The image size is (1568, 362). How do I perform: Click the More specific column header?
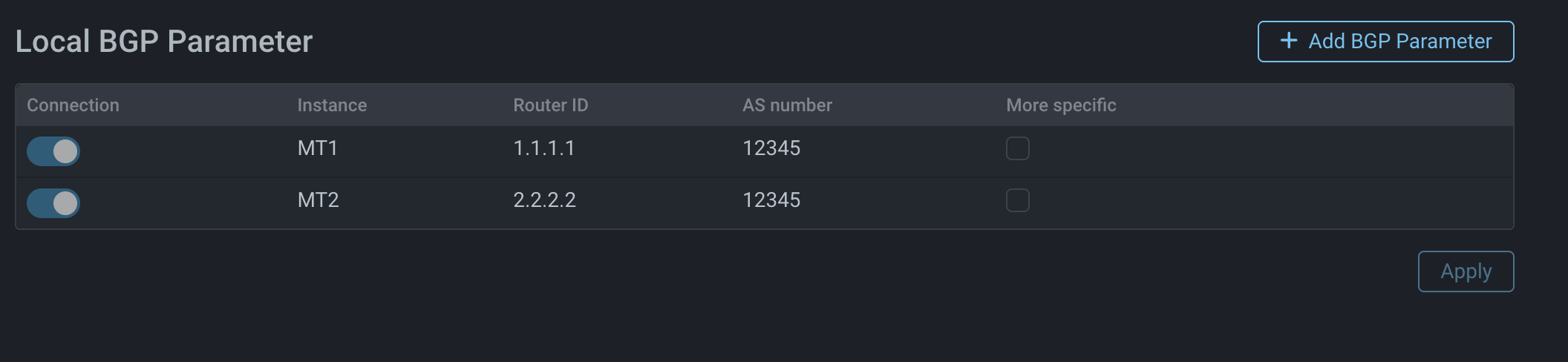[x=1061, y=105]
